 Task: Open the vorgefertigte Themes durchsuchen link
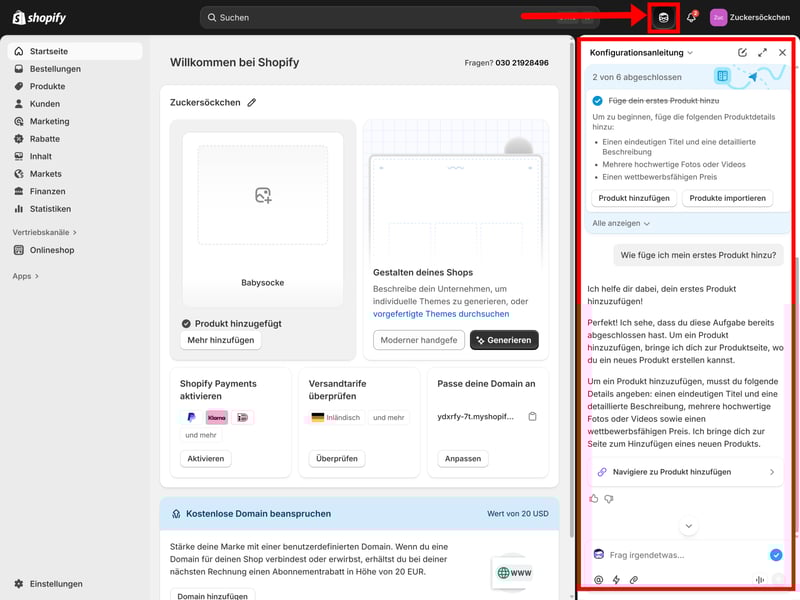pos(441,313)
